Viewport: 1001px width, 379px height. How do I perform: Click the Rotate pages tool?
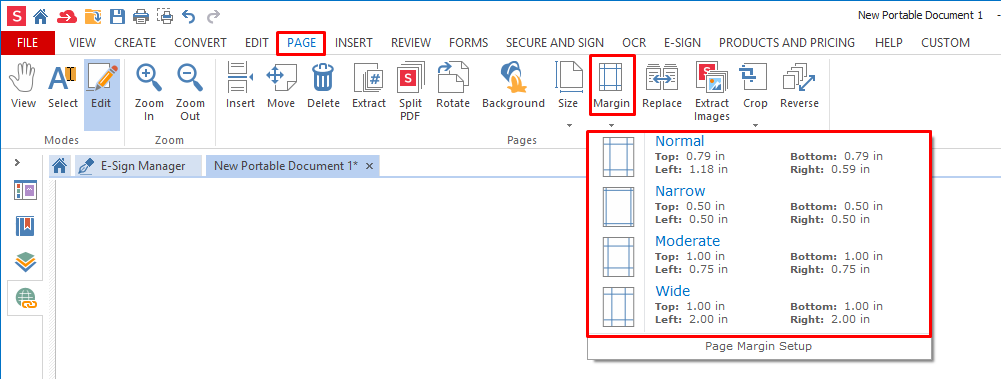tap(453, 85)
